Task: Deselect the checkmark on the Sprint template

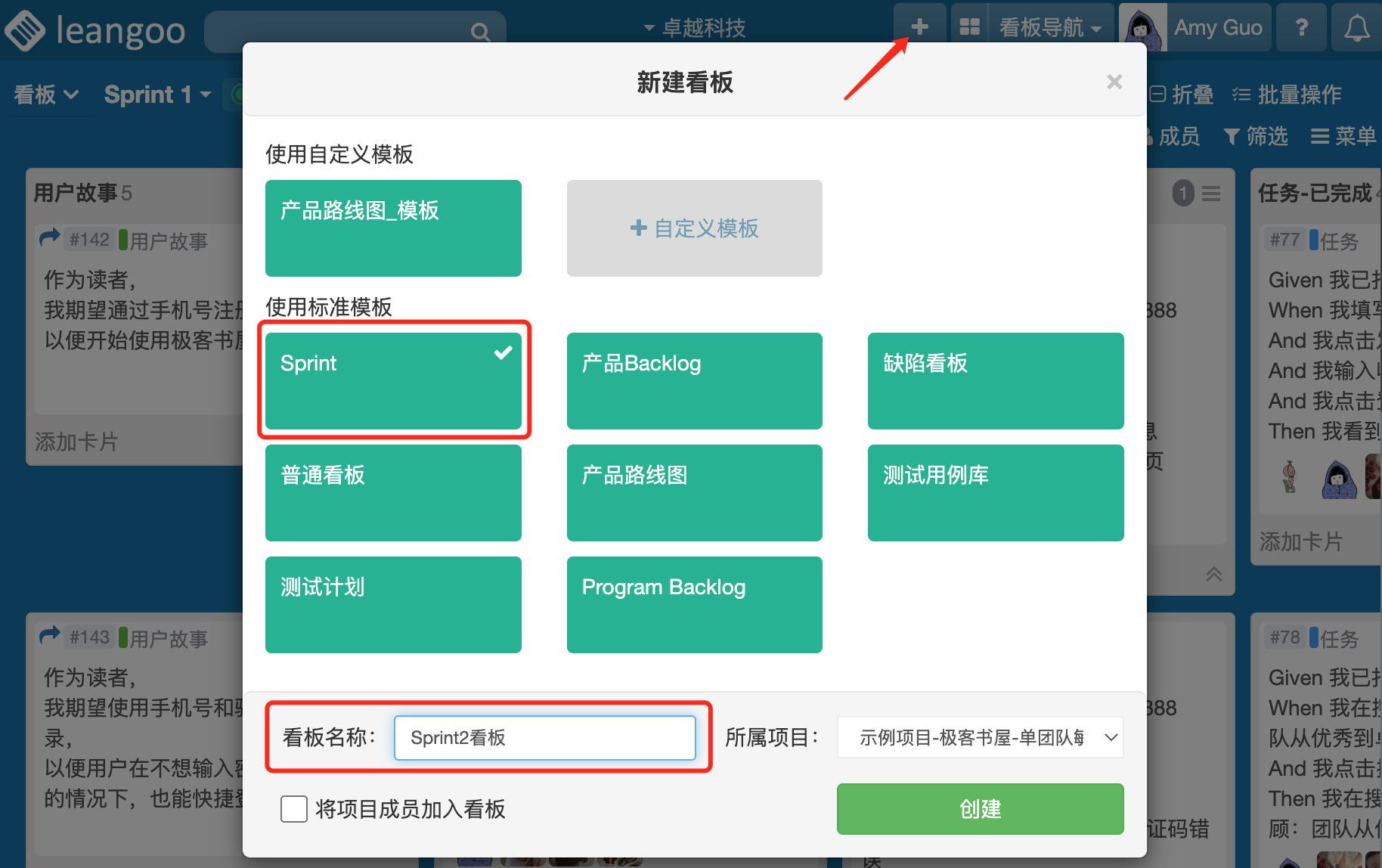Action: coord(502,352)
